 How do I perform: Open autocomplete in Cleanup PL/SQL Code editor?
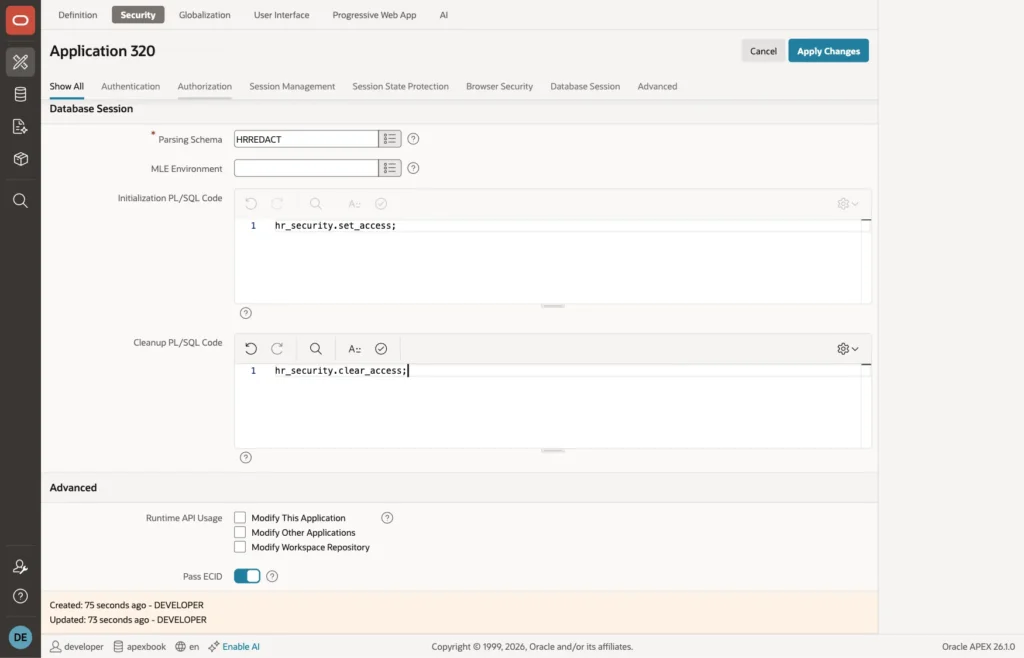pyautogui.click(x=355, y=349)
